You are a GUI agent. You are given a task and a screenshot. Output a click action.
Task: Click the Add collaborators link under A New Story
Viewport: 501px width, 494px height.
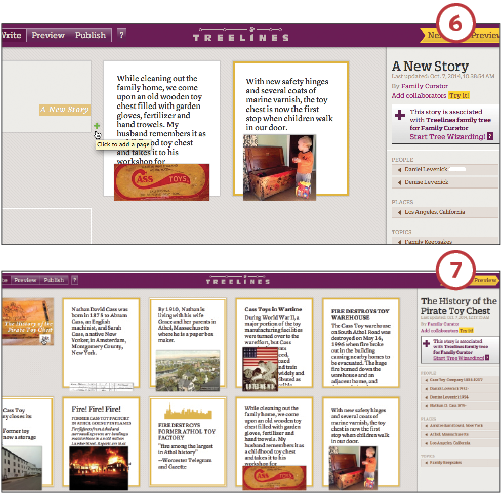pyautogui.click(x=419, y=95)
